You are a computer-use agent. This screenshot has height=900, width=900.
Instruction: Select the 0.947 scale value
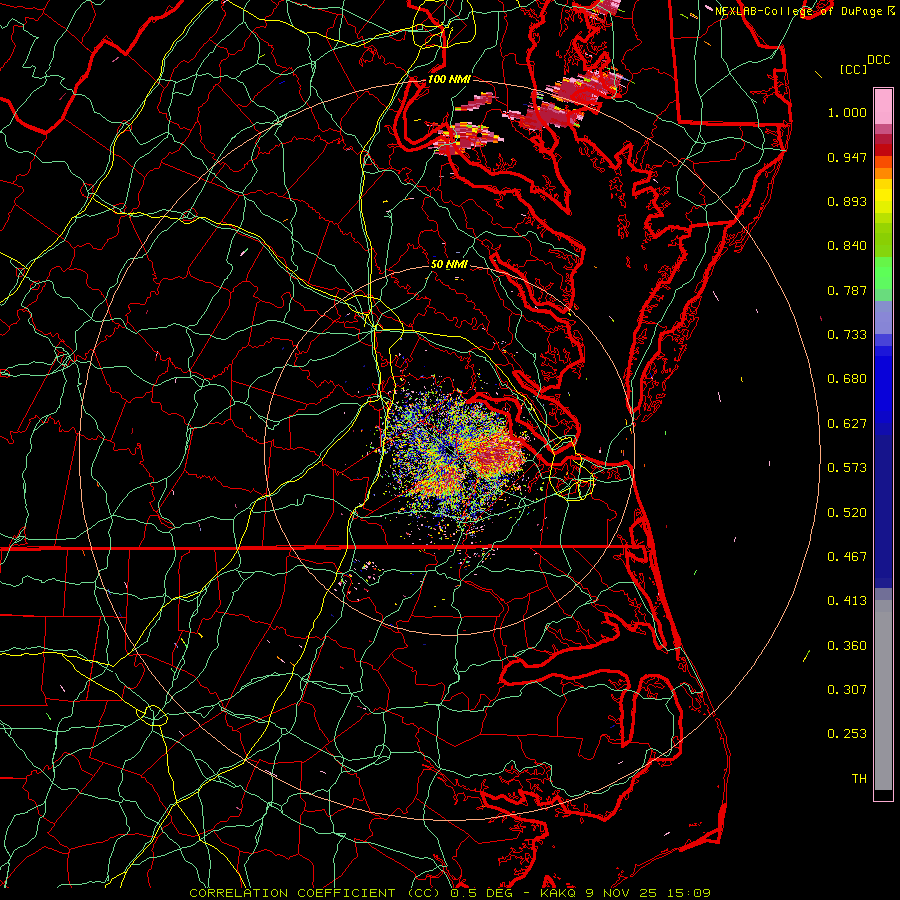tap(847, 157)
